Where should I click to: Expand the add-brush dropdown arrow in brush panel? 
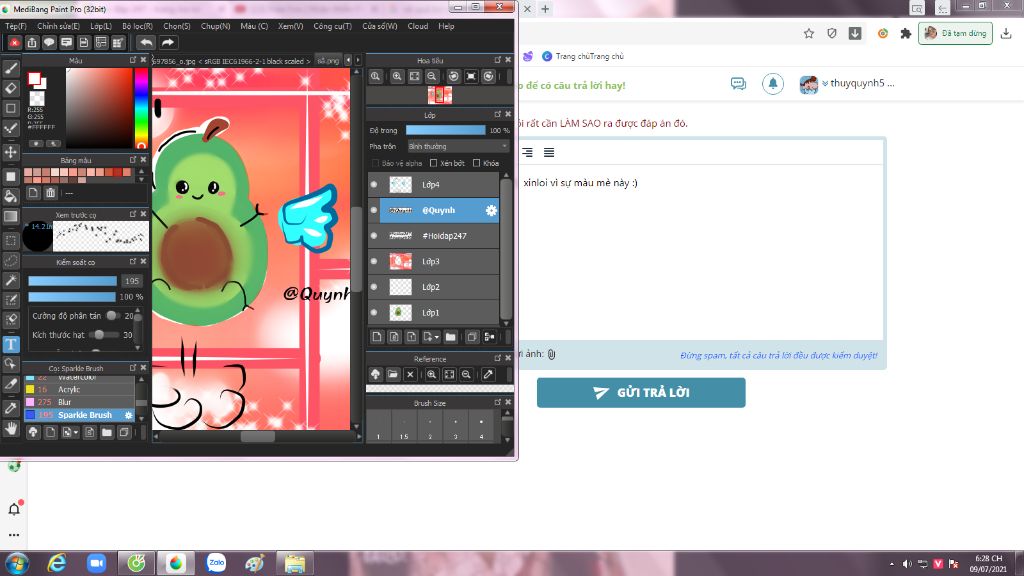pos(76,432)
